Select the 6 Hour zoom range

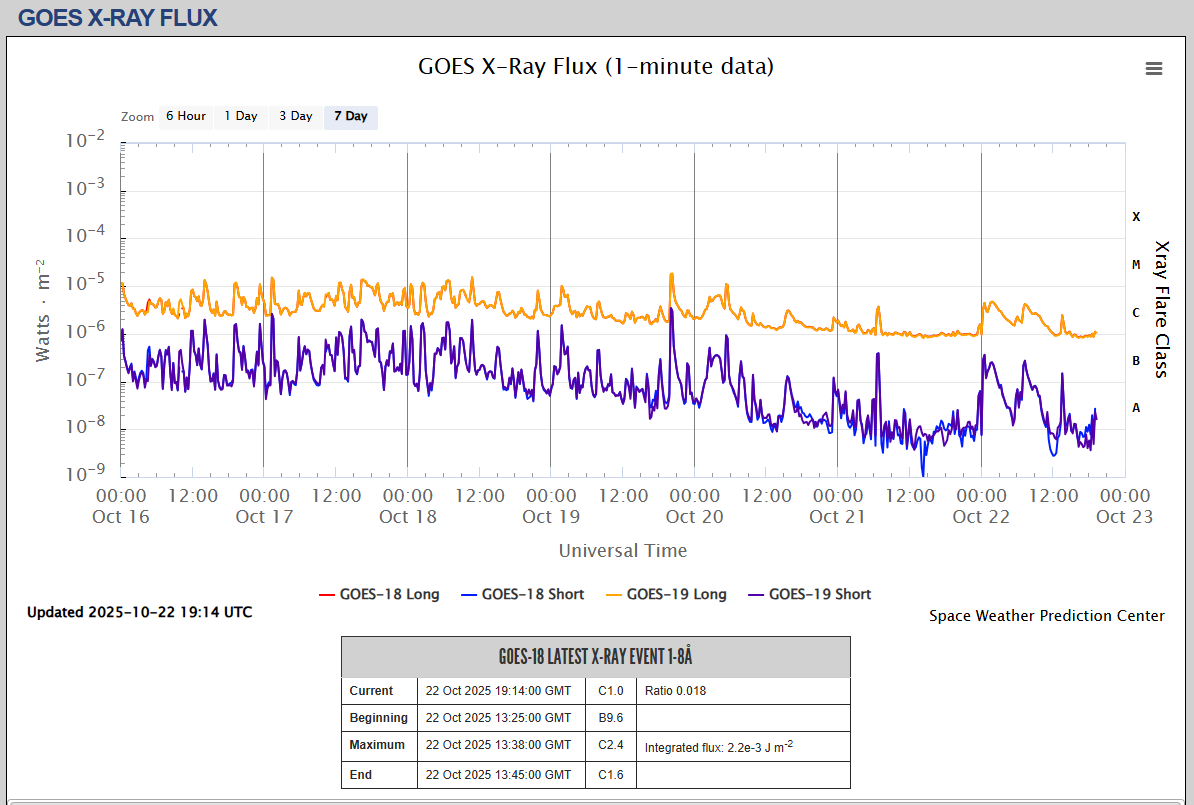(x=185, y=116)
